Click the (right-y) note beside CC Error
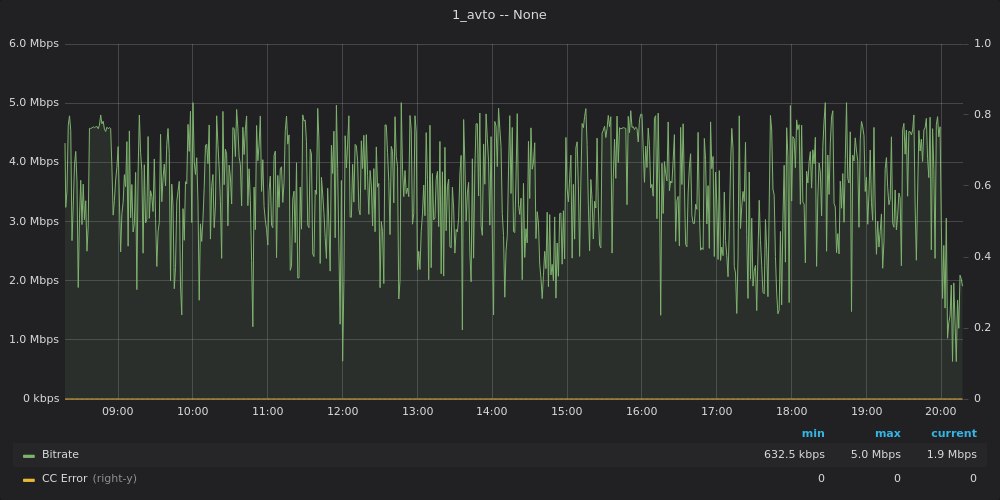 [x=115, y=478]
